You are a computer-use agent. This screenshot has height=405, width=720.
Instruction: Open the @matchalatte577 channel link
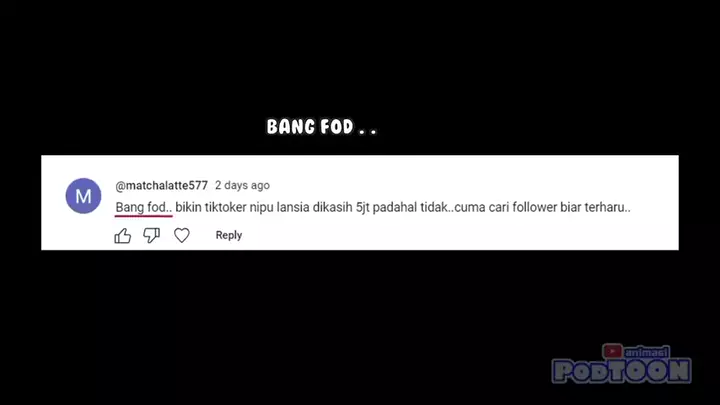pyautogui.click(x=161, y=186)
